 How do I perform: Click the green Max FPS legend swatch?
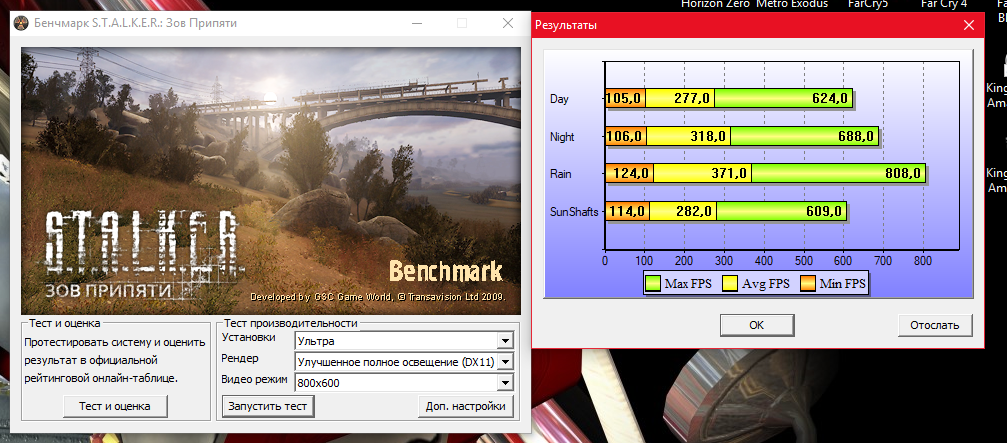[653, 283]
